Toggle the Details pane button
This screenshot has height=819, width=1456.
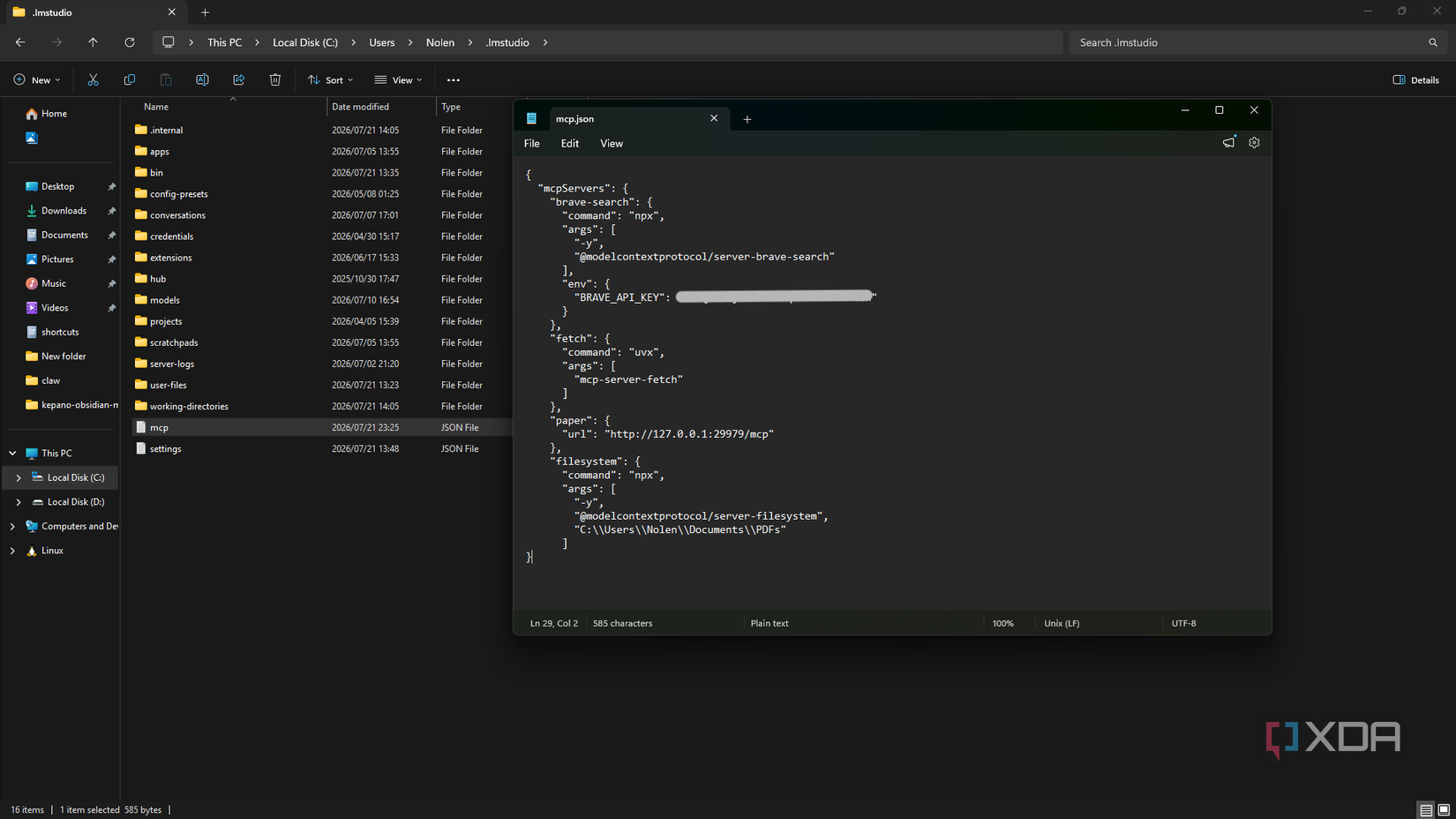point(1415,80)
